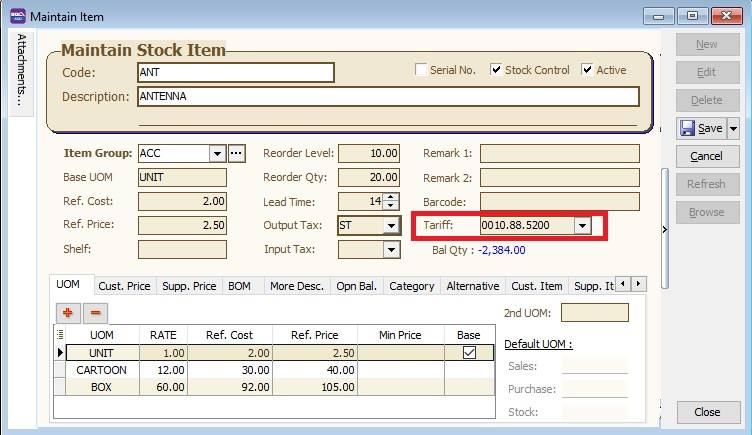Uncheck the Active checkbox
This screenshot has height=435, width=752.
(x=587, y=70)
